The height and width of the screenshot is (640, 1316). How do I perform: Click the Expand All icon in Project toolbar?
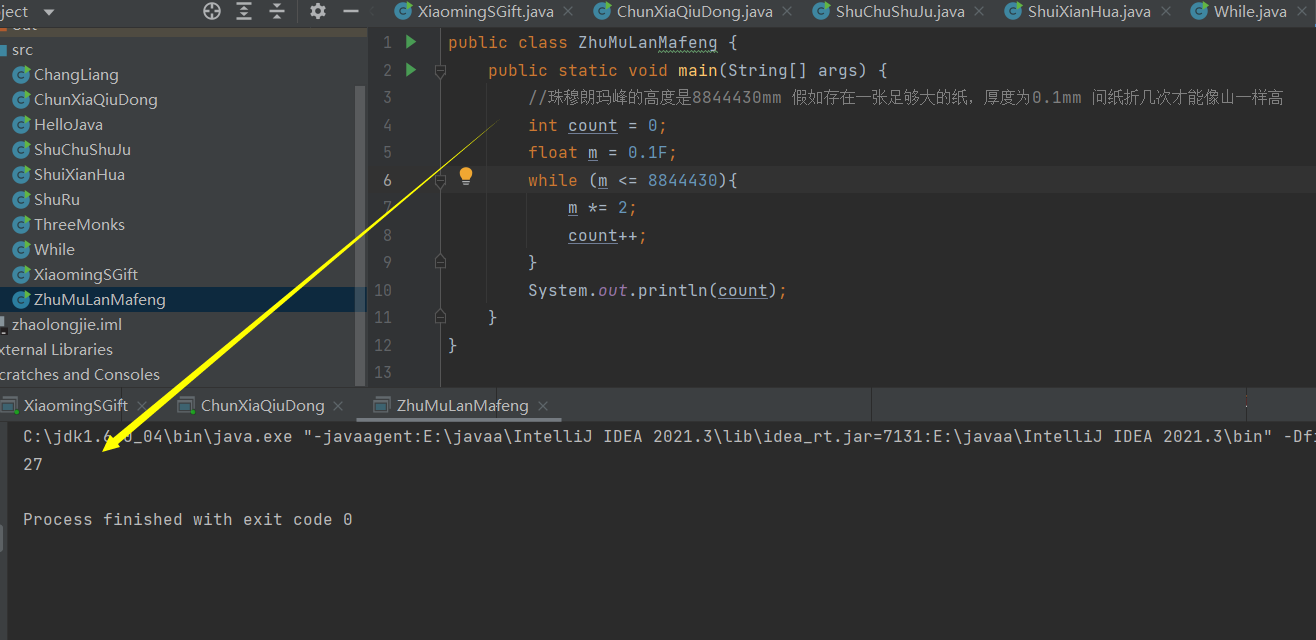click(244, 11)
